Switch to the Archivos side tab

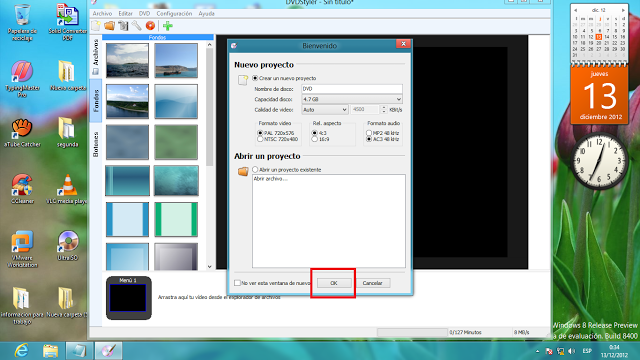coord(96,56)
